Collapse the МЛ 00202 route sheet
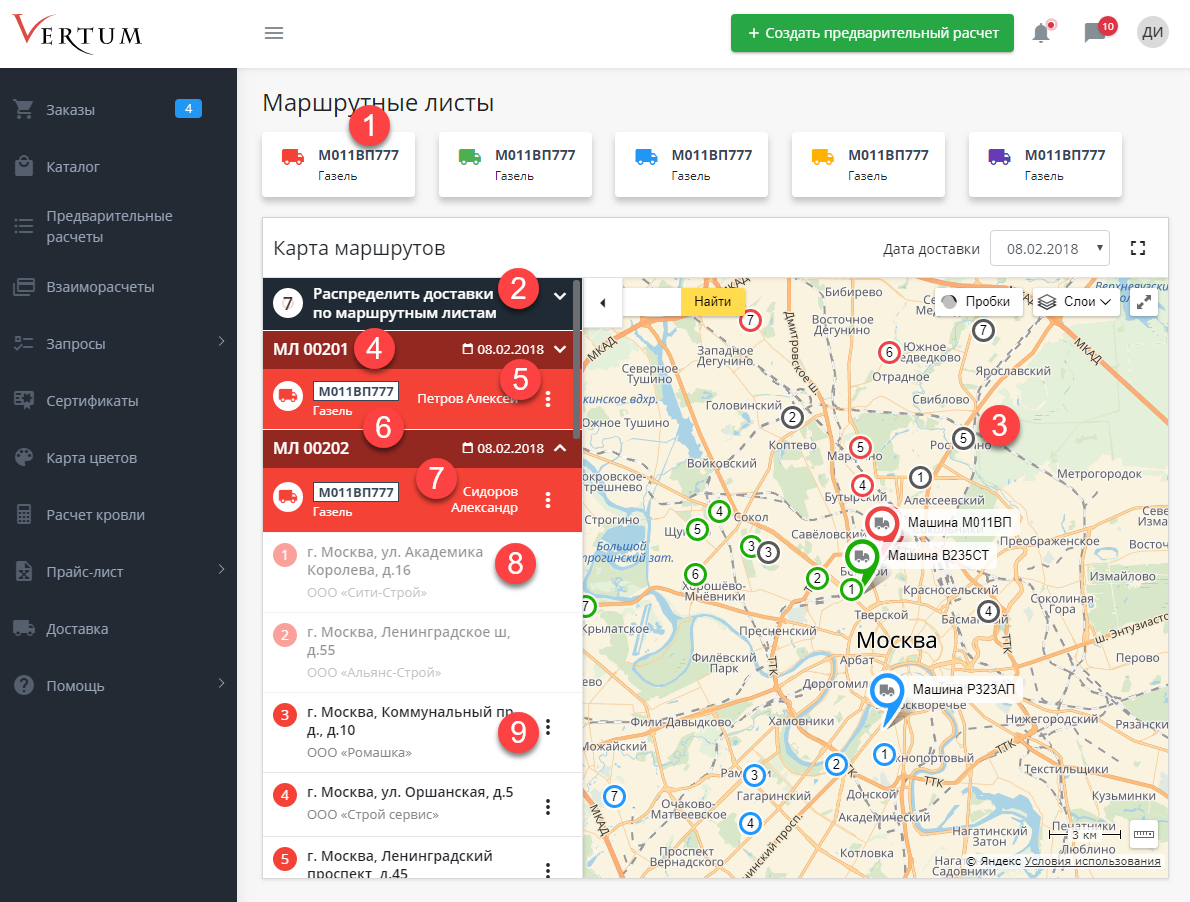Screen dimensions: 1190x902 pos(560,448)
